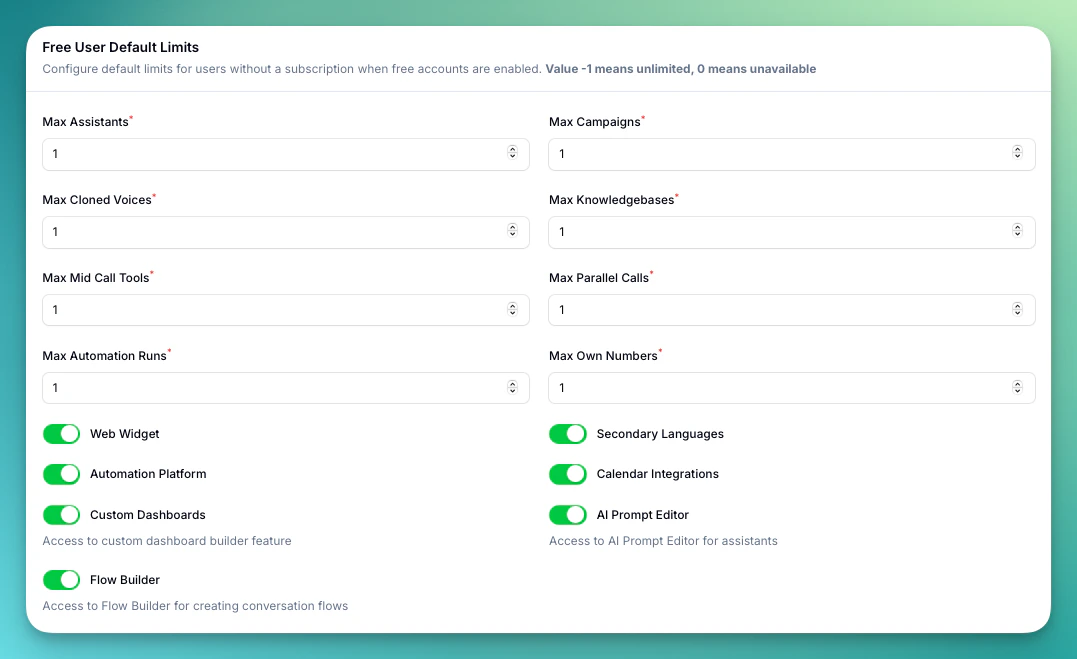The width and height of the screenshot is (1077, 659).
Task: Click the Max Mid Call Tools label
Action: [x=96, y=278]
